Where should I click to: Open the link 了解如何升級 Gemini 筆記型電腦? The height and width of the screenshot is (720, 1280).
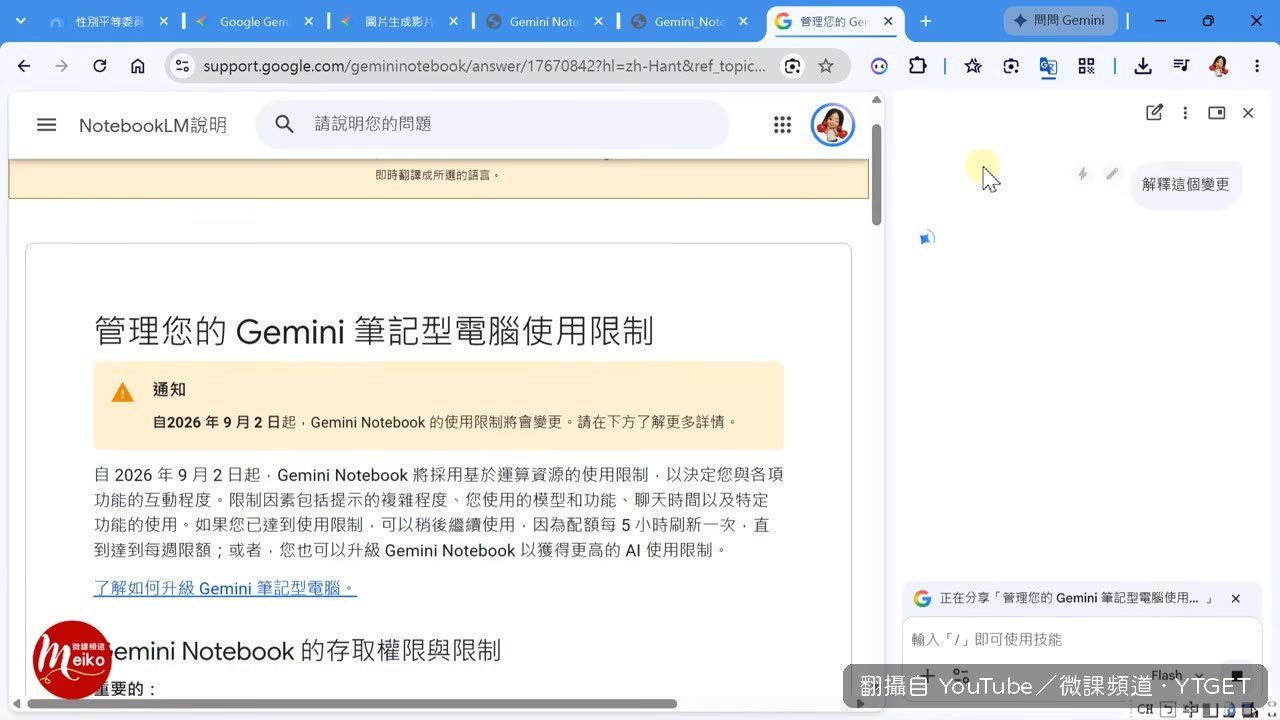tap(225, 588)
